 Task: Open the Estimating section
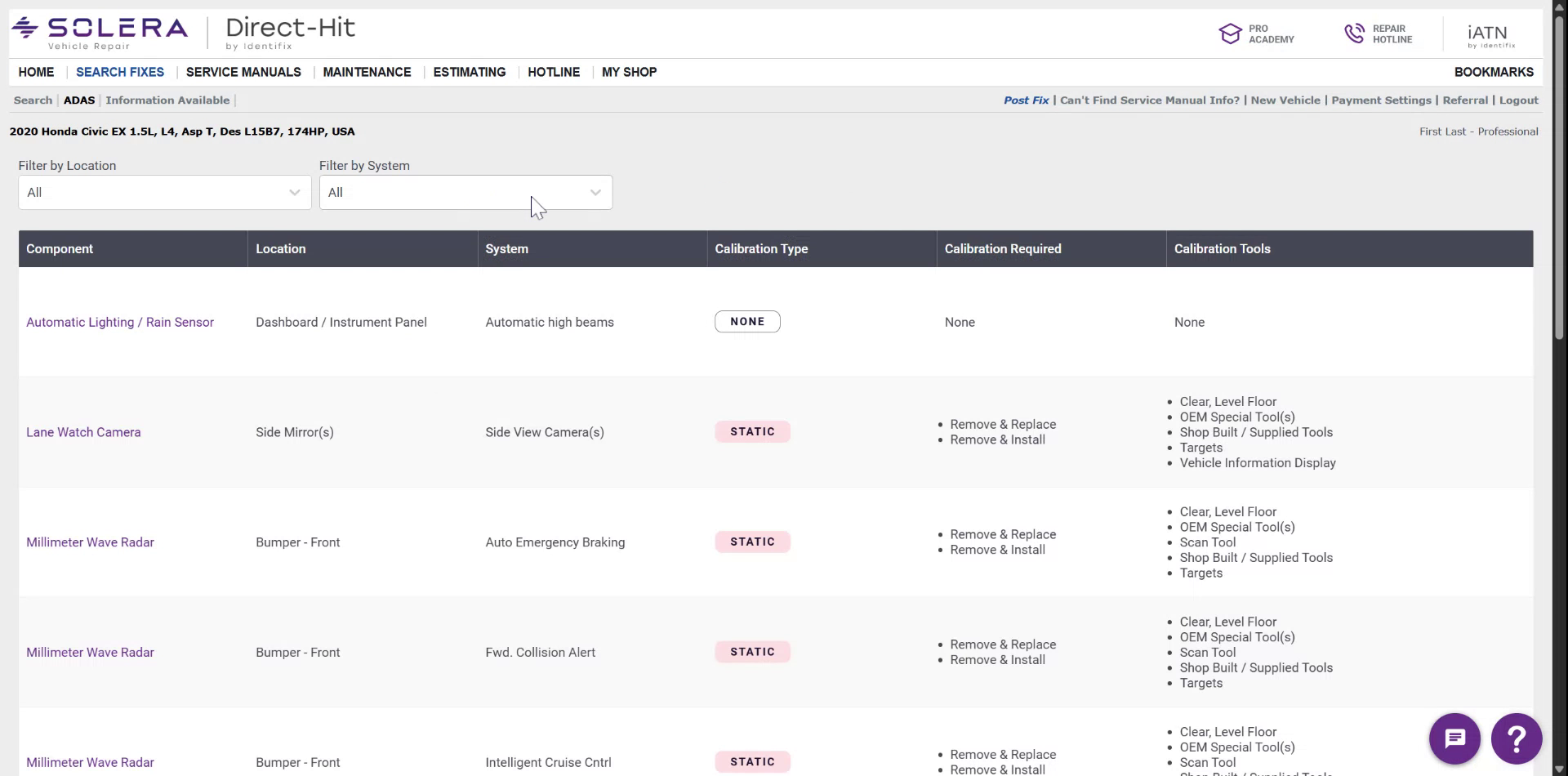click(x=469, y=72)
